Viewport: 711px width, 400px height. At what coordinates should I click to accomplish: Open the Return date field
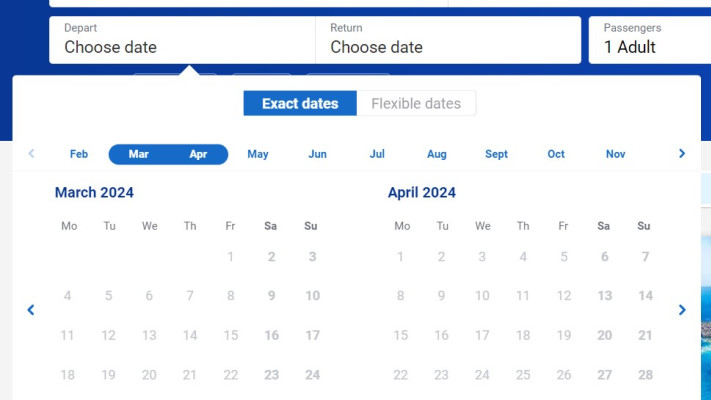448,40
